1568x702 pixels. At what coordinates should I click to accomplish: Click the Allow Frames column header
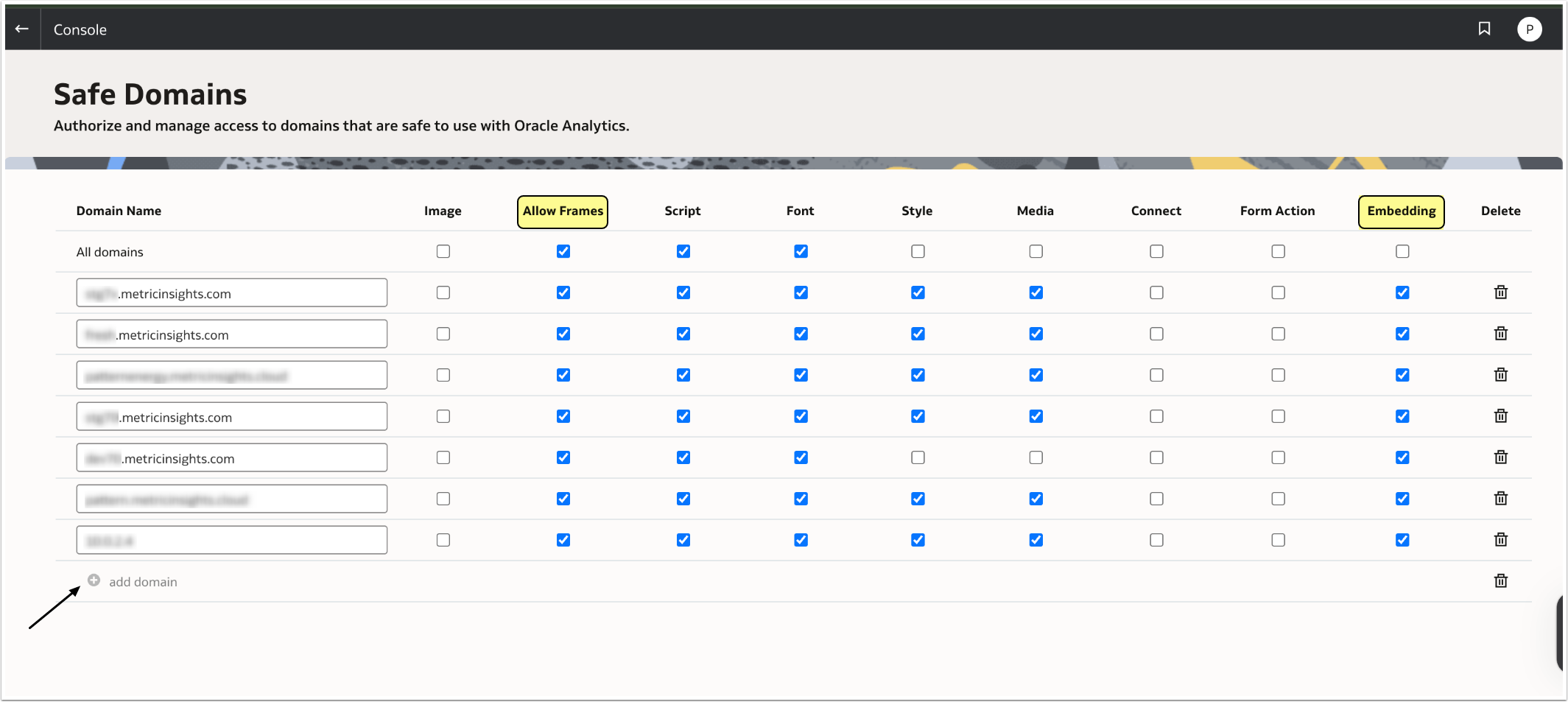pos(563,211)
